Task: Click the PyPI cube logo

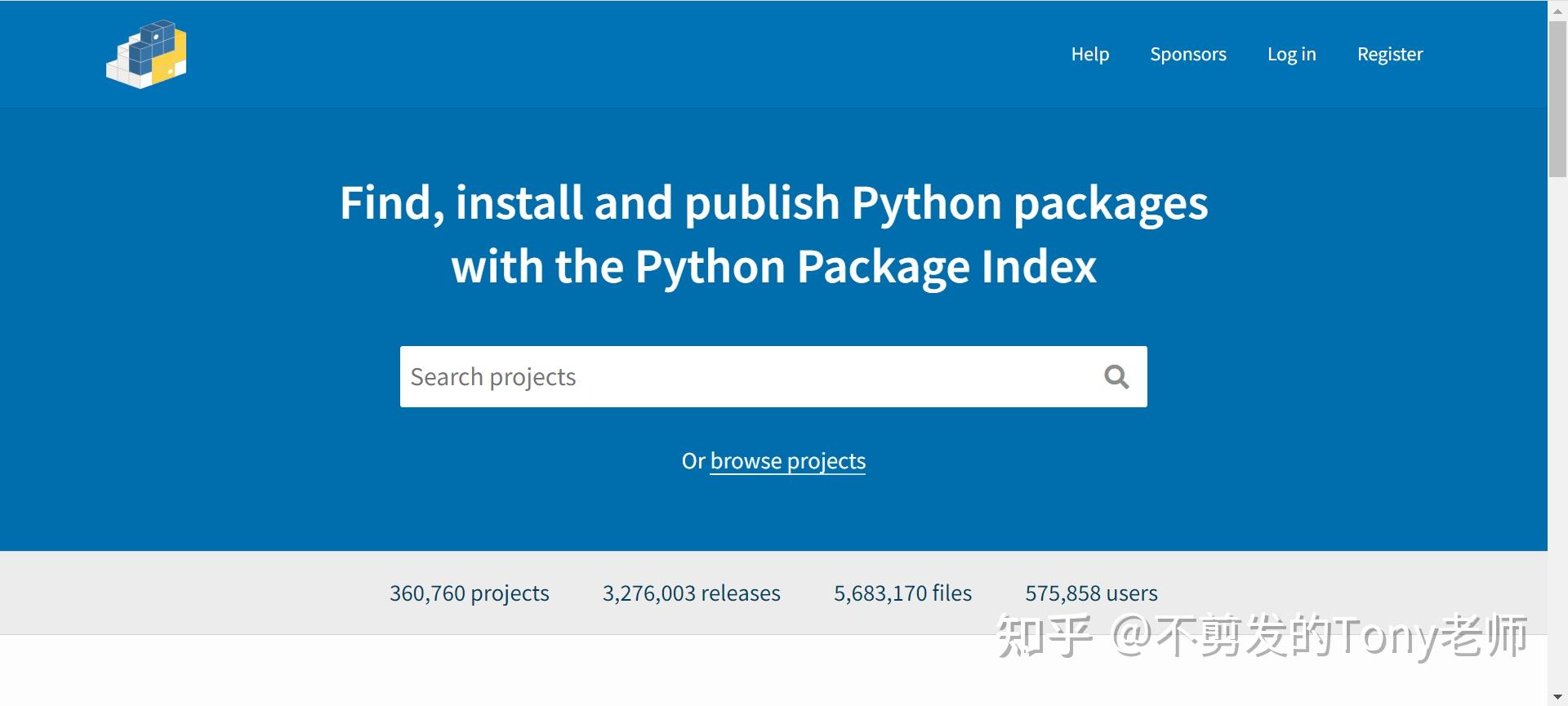Action: pos(147,54)
